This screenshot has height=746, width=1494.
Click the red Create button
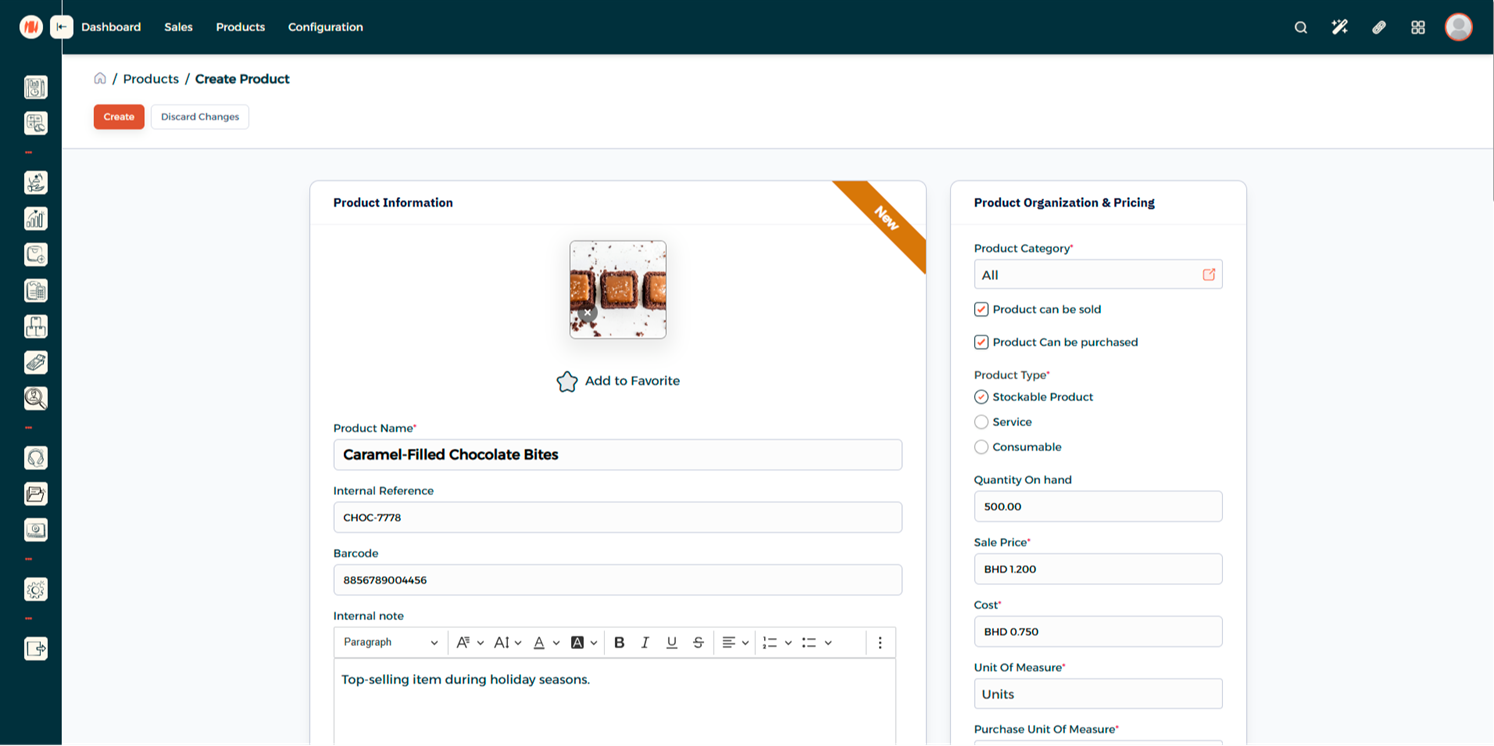coord(119,117)
